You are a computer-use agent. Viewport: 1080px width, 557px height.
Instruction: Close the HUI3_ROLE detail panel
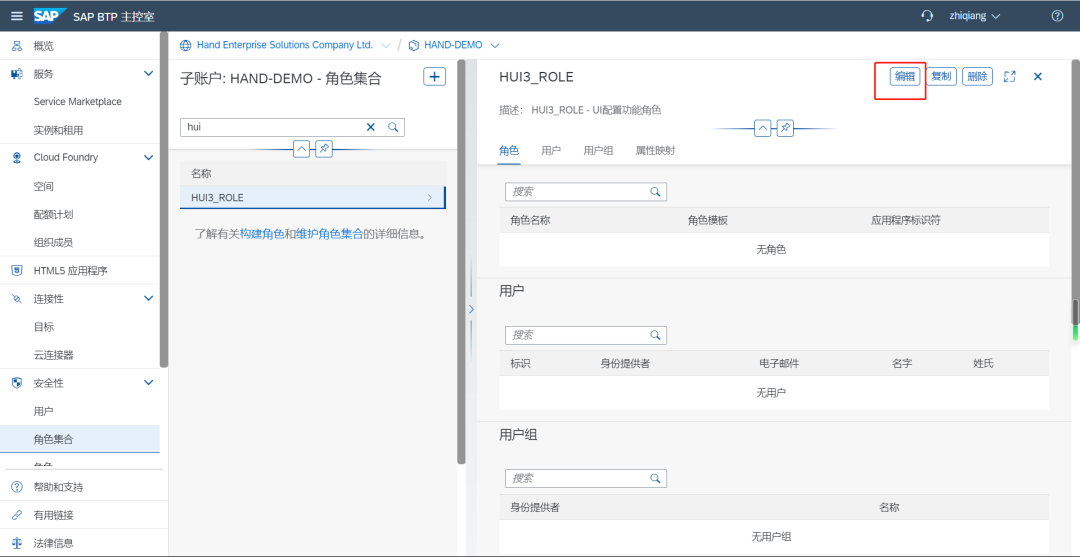pyautogui.click(x=1038, y=76)
